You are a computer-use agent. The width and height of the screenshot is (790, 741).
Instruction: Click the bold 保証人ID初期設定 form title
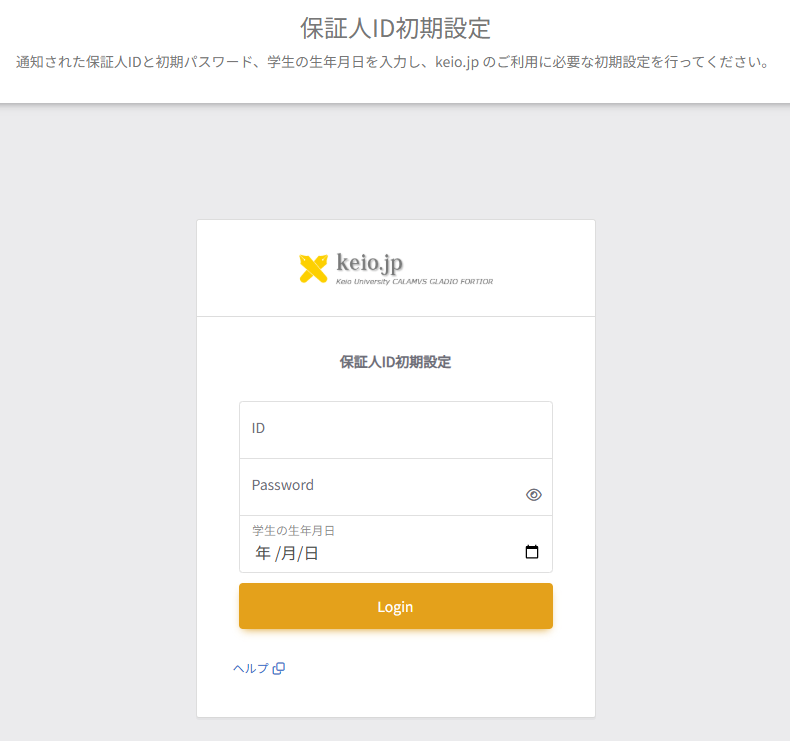coord(395,362)
